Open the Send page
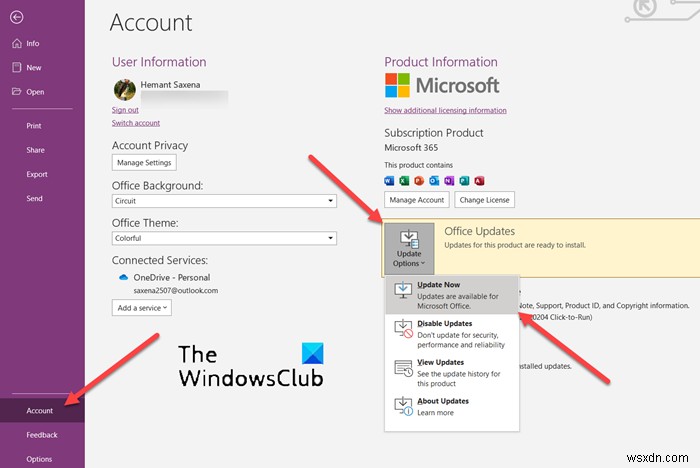This screenshot has width=700, height=468. 34,198
